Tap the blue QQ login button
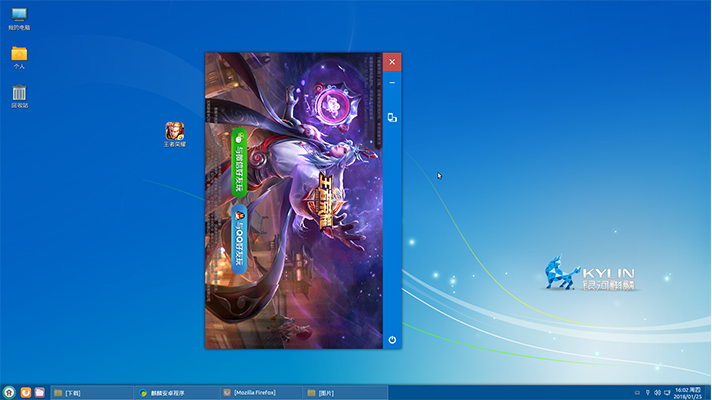This screenshot has height=400, width=712. click(x=239, y=239)
